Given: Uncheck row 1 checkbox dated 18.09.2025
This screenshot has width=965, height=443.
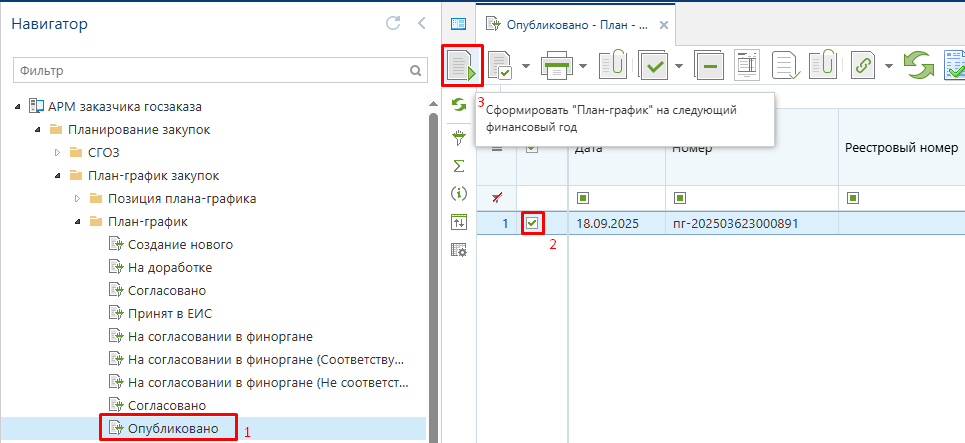Looking at the screenshot, I should click(532, 223).
